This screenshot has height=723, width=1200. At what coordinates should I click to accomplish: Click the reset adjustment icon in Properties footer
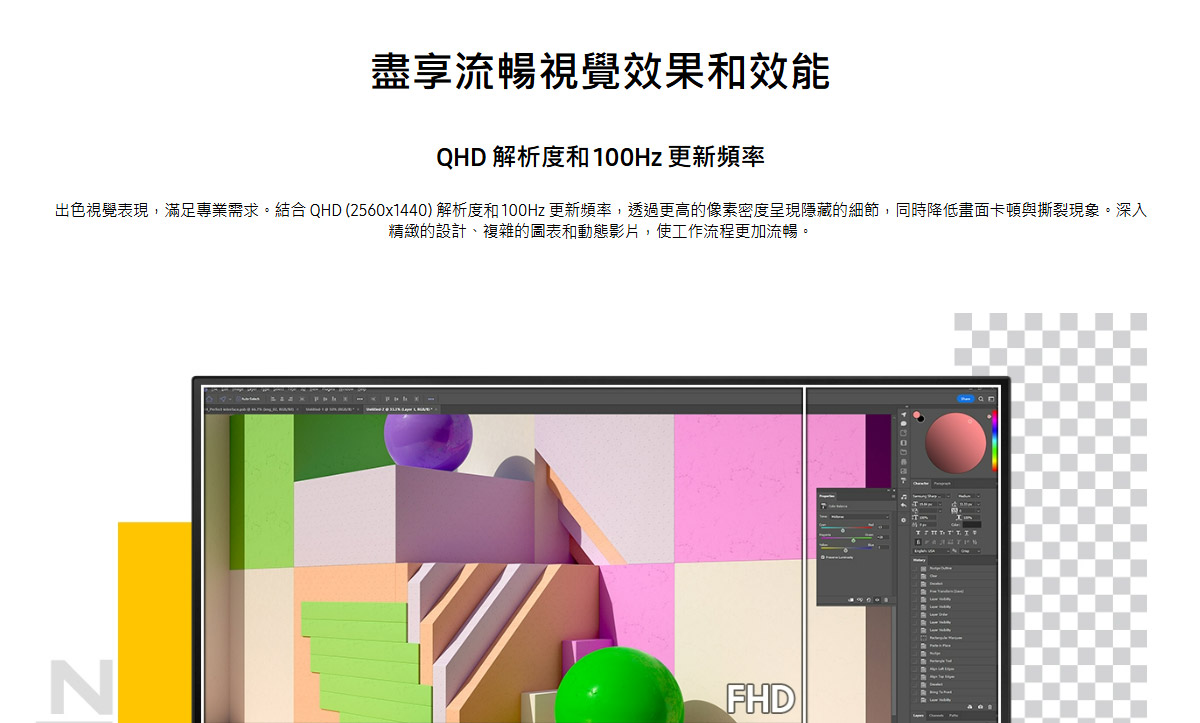[x=869, y=600]
